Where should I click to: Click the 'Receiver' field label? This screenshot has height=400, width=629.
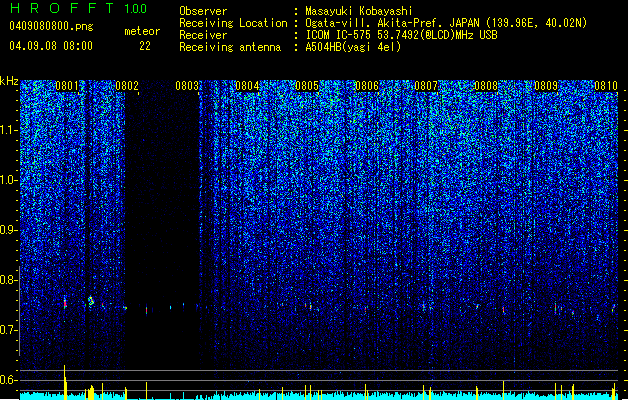click(203, 35)
